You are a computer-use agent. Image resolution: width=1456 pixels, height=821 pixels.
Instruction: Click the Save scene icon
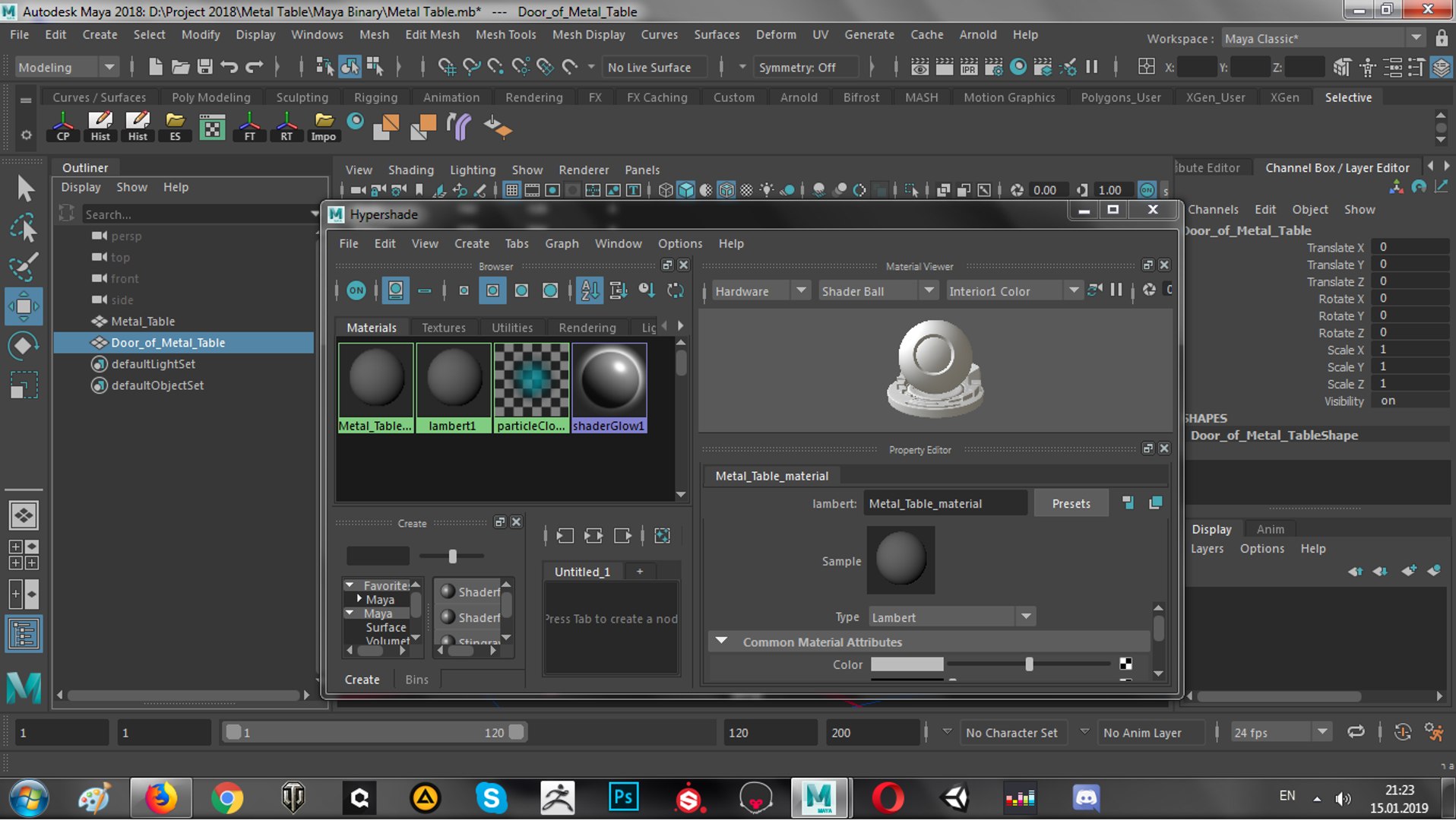pos(204,67)
